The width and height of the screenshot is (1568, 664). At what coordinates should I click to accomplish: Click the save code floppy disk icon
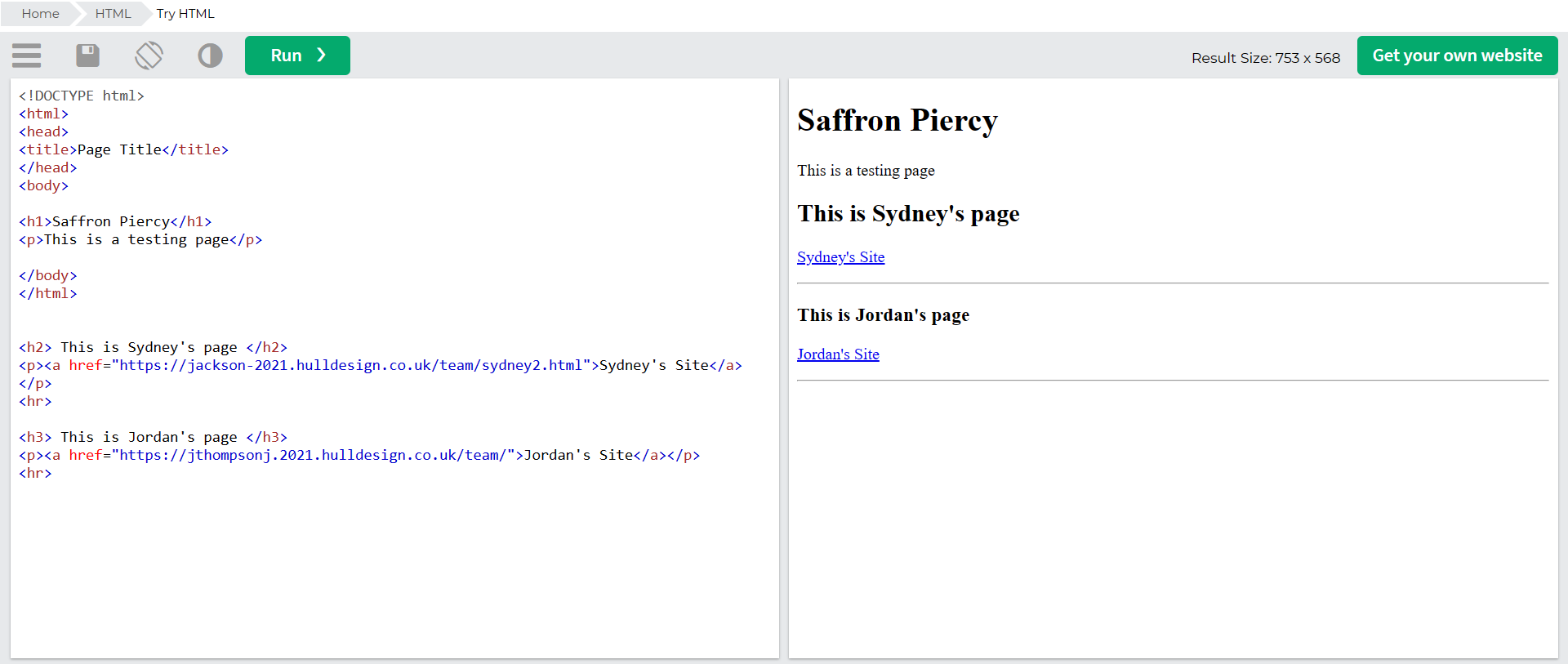(x=87, y=56)
